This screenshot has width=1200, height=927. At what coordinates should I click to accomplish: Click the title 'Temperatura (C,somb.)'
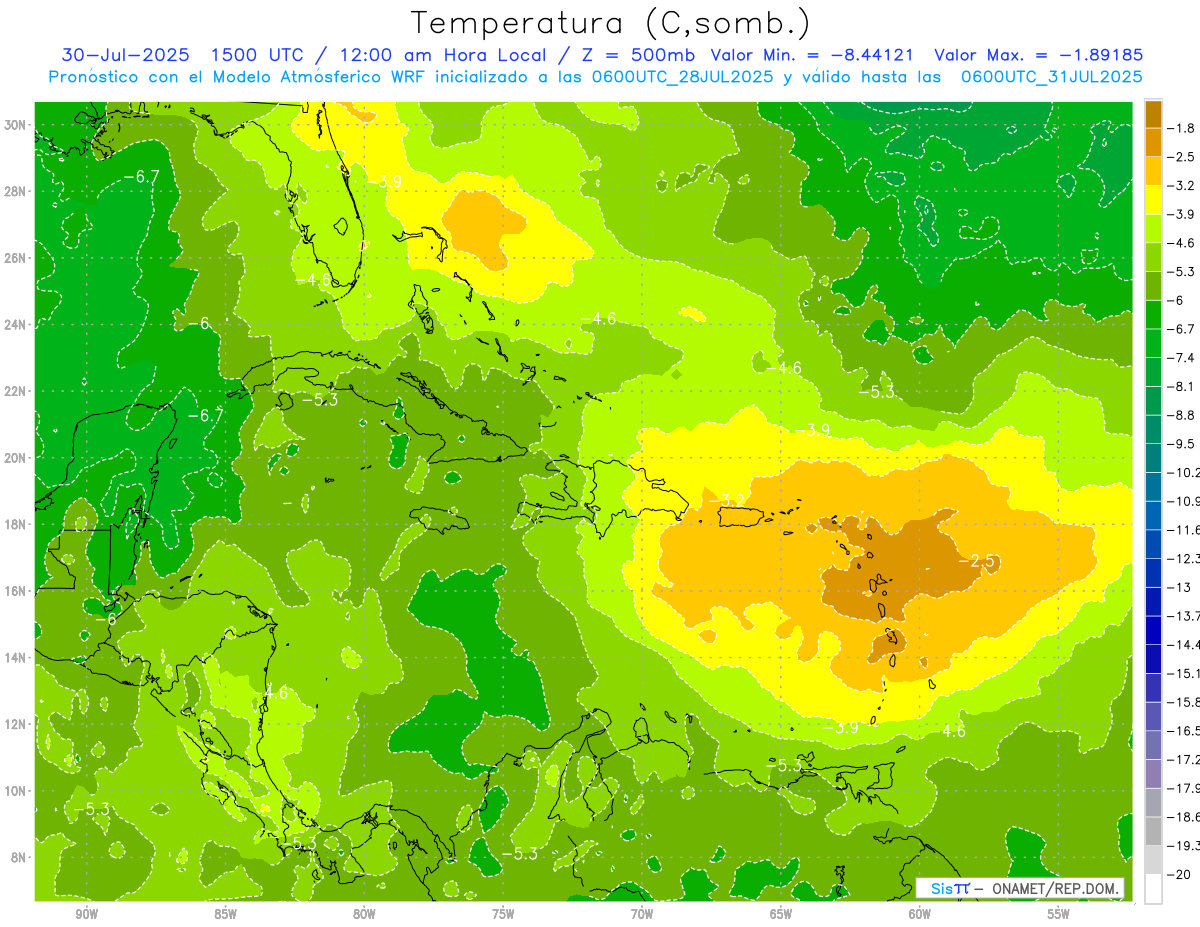pyautogui.click(x=611, y=22)
